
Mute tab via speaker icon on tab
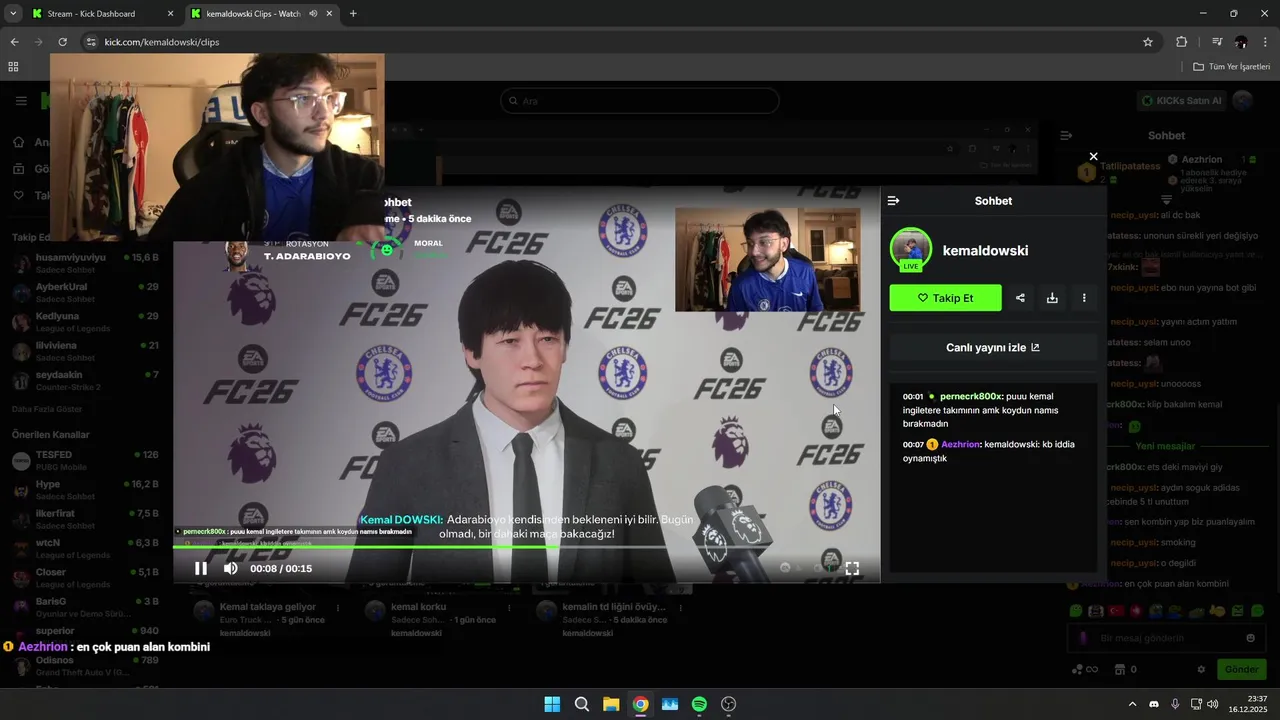[313, 14]
